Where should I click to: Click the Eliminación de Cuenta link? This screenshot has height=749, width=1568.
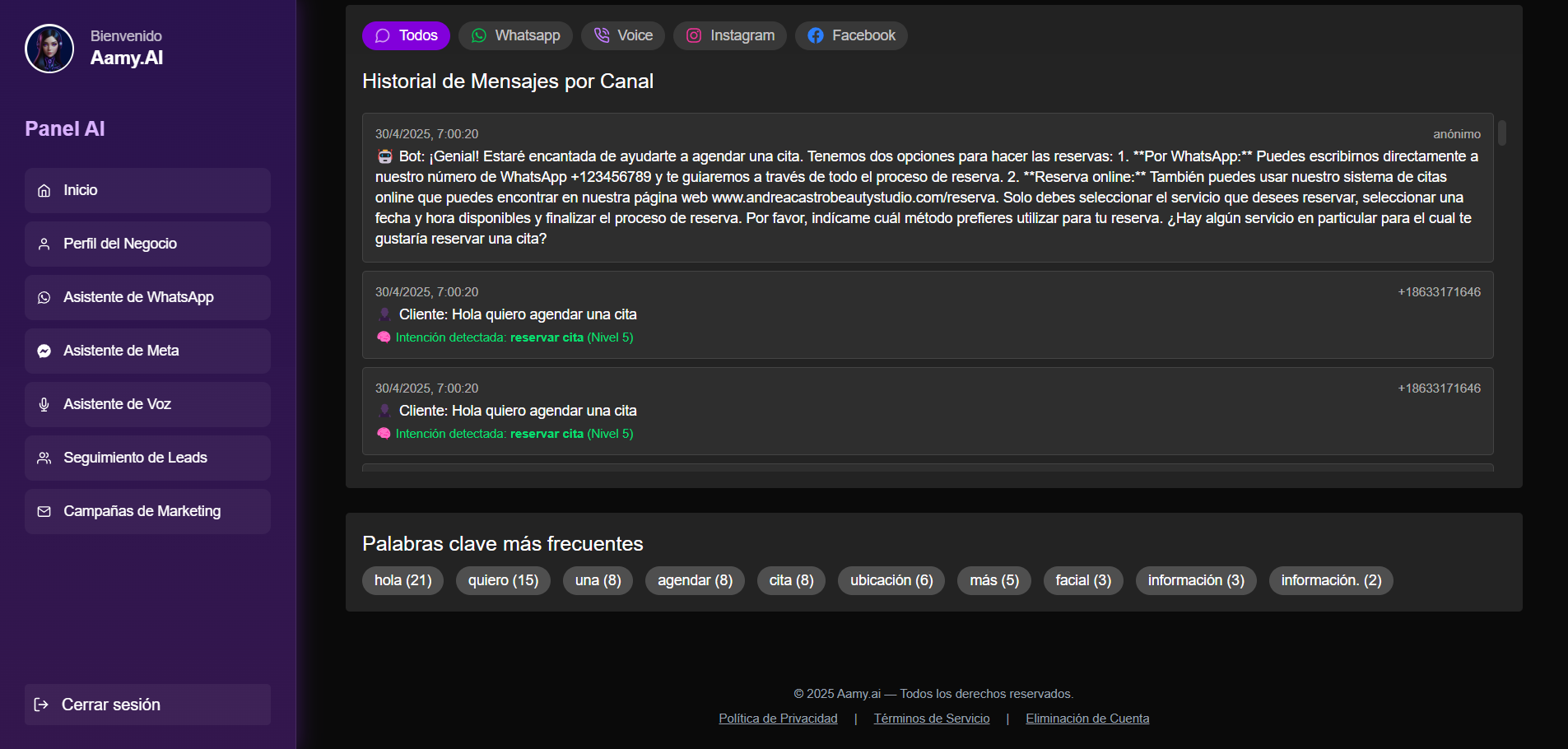point(1087,718)
